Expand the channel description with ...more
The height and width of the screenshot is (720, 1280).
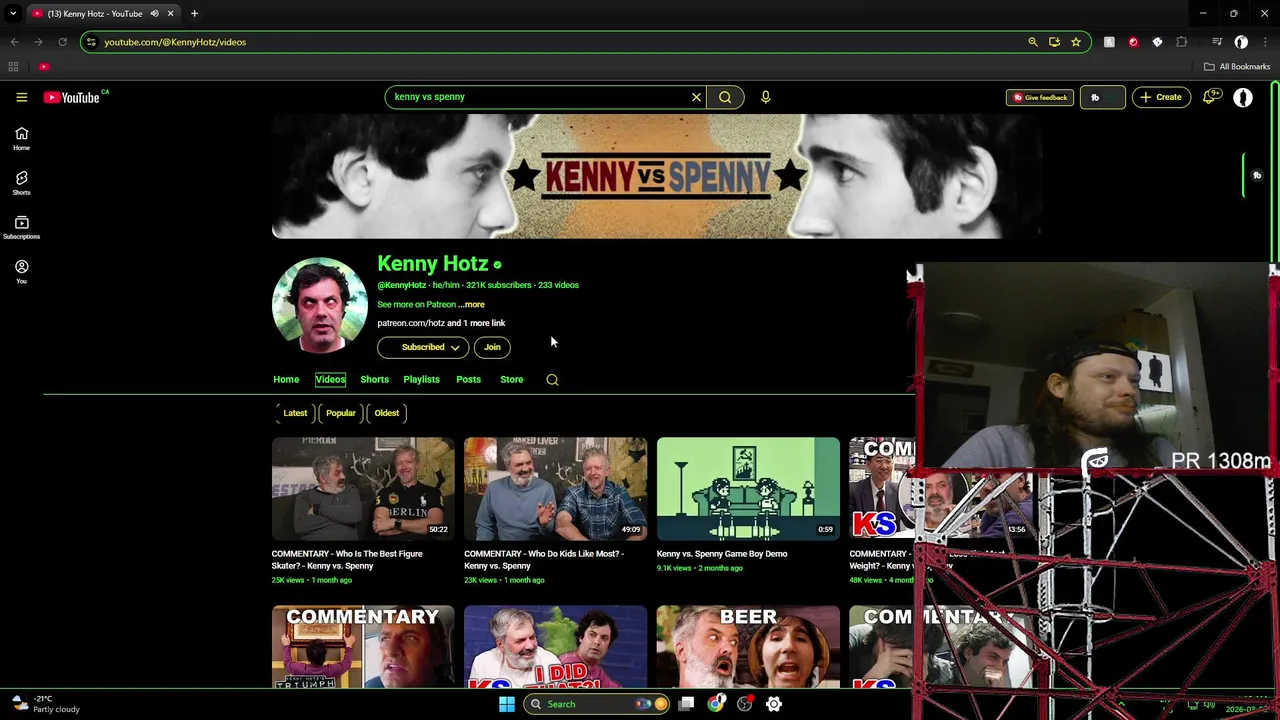pyautogui.click(x=471, y=304)
